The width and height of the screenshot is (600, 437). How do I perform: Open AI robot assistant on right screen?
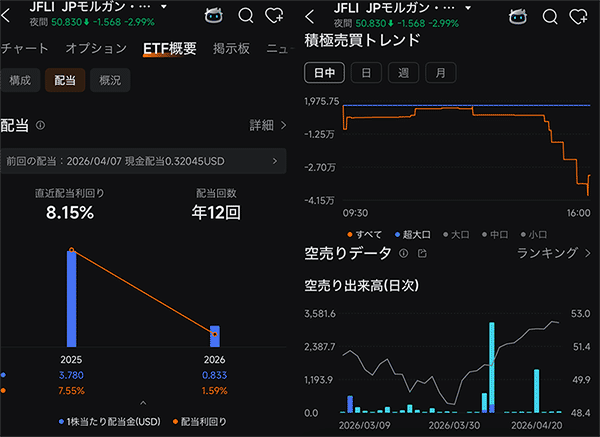pos(518,16)
